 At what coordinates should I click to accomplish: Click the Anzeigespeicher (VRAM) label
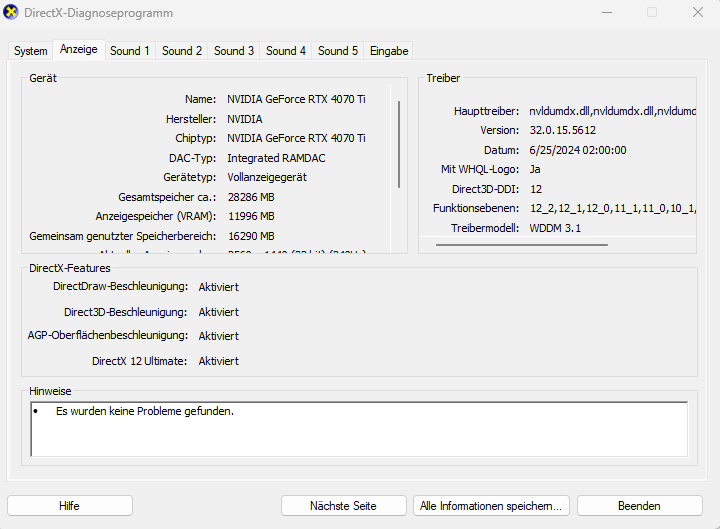156,216
